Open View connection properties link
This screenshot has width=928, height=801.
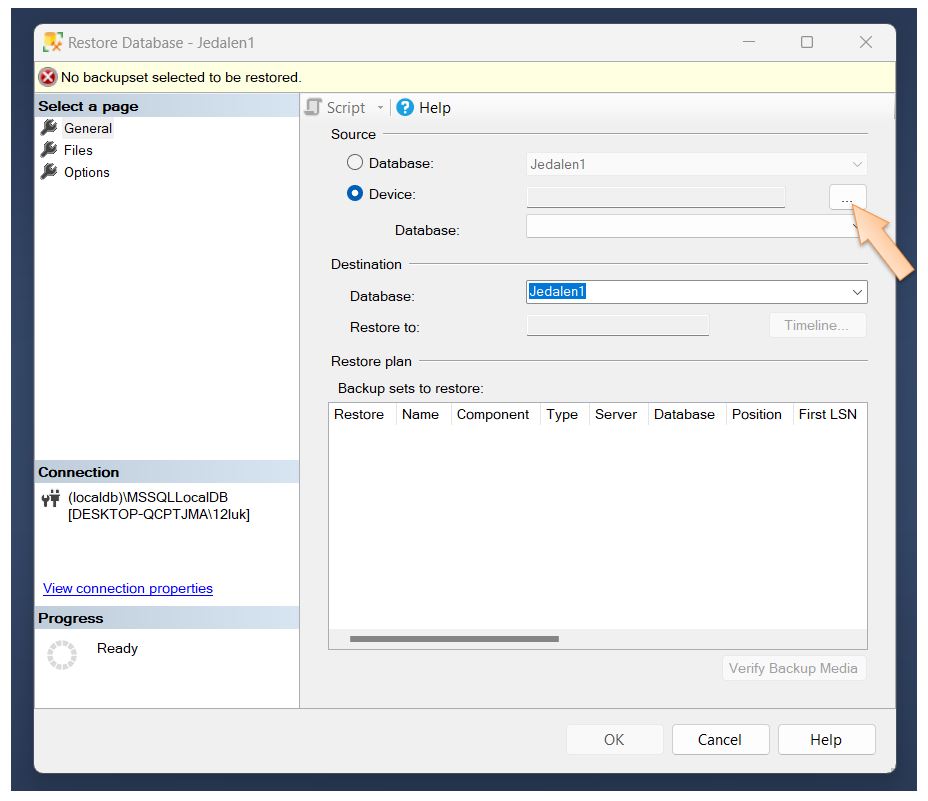point(128,589)
